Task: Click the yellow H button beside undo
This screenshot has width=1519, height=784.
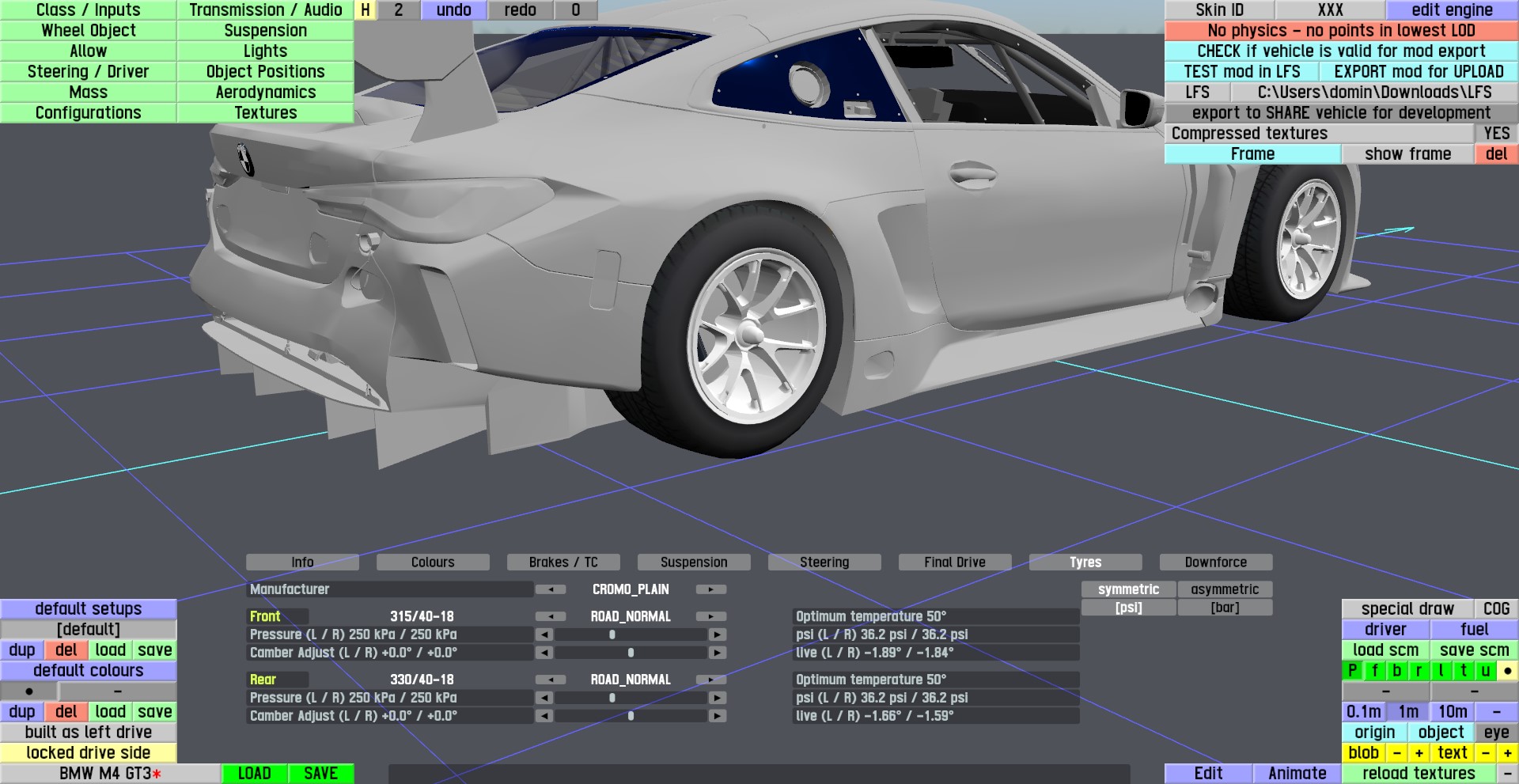Action: click(x=366, y=10)
